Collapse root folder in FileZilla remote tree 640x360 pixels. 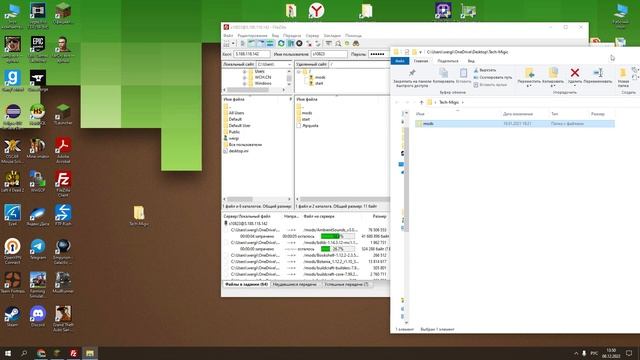299,71
